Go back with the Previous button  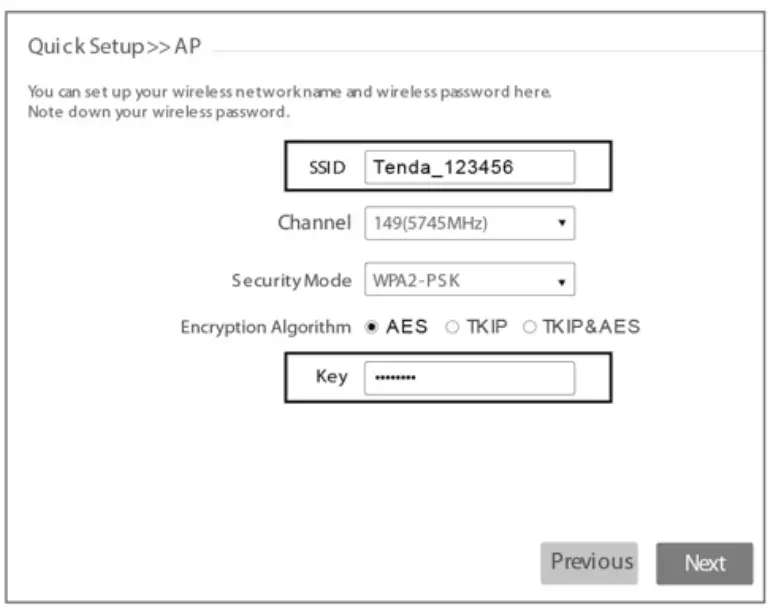[591, 563]
